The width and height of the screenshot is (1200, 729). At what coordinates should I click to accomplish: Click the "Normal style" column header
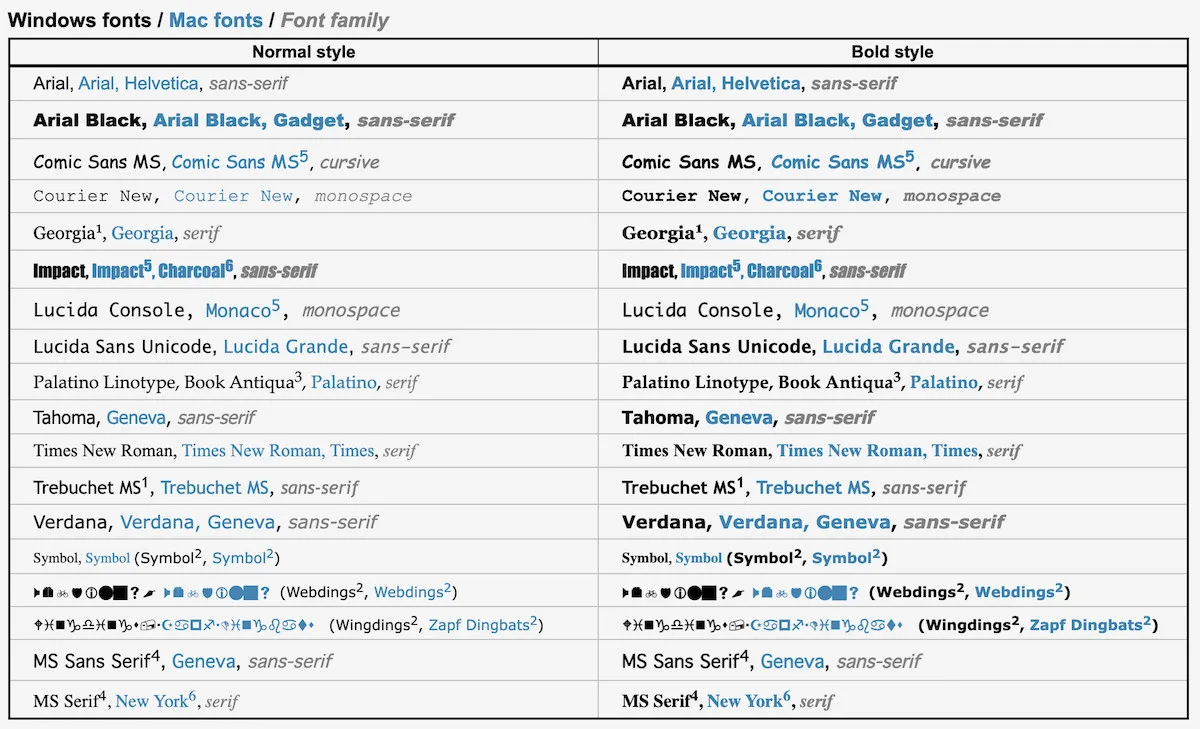pyautogui.click(x=303, y=52)
